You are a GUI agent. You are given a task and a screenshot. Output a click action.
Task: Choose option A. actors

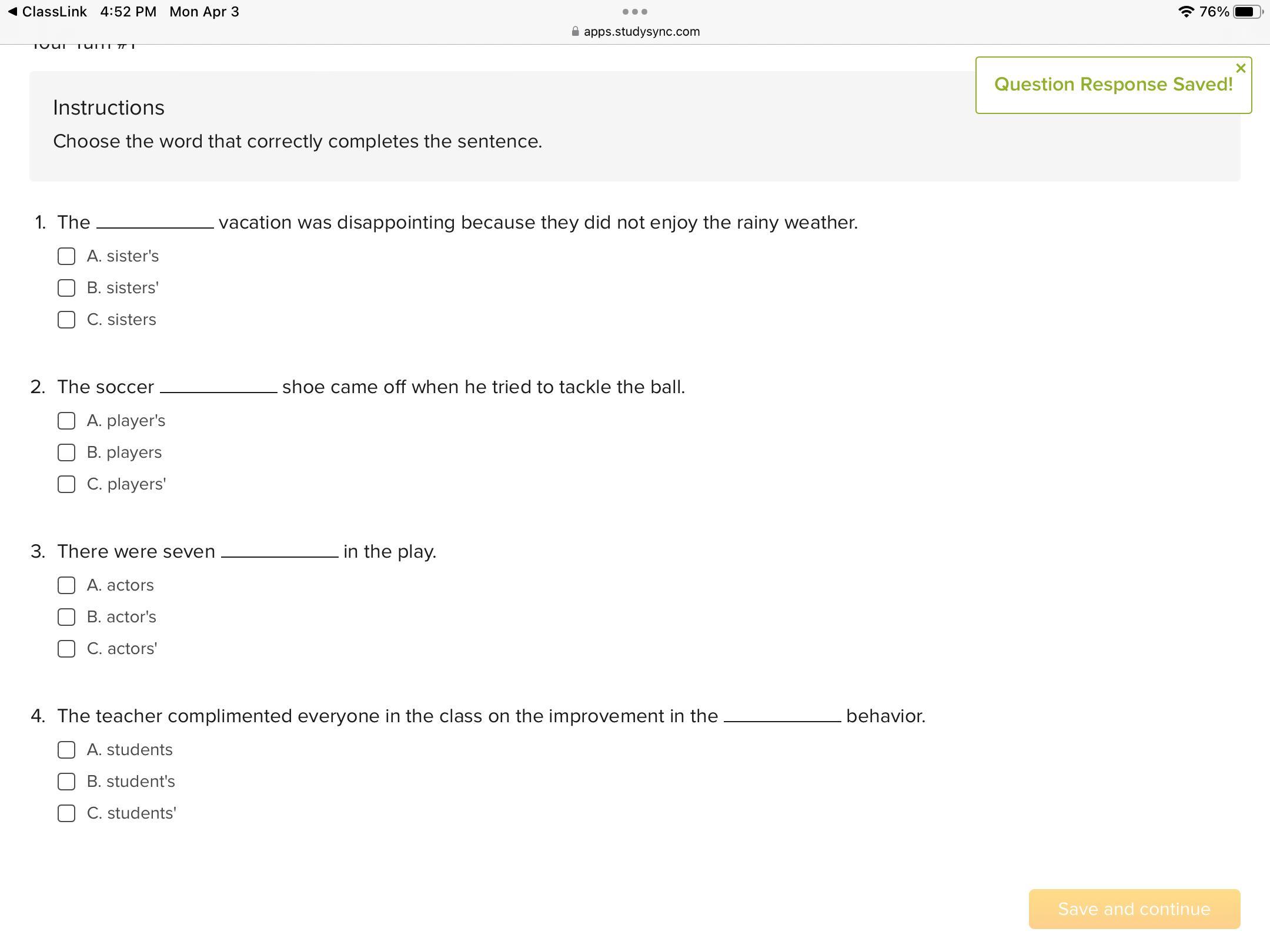click(x=66, y=585)
